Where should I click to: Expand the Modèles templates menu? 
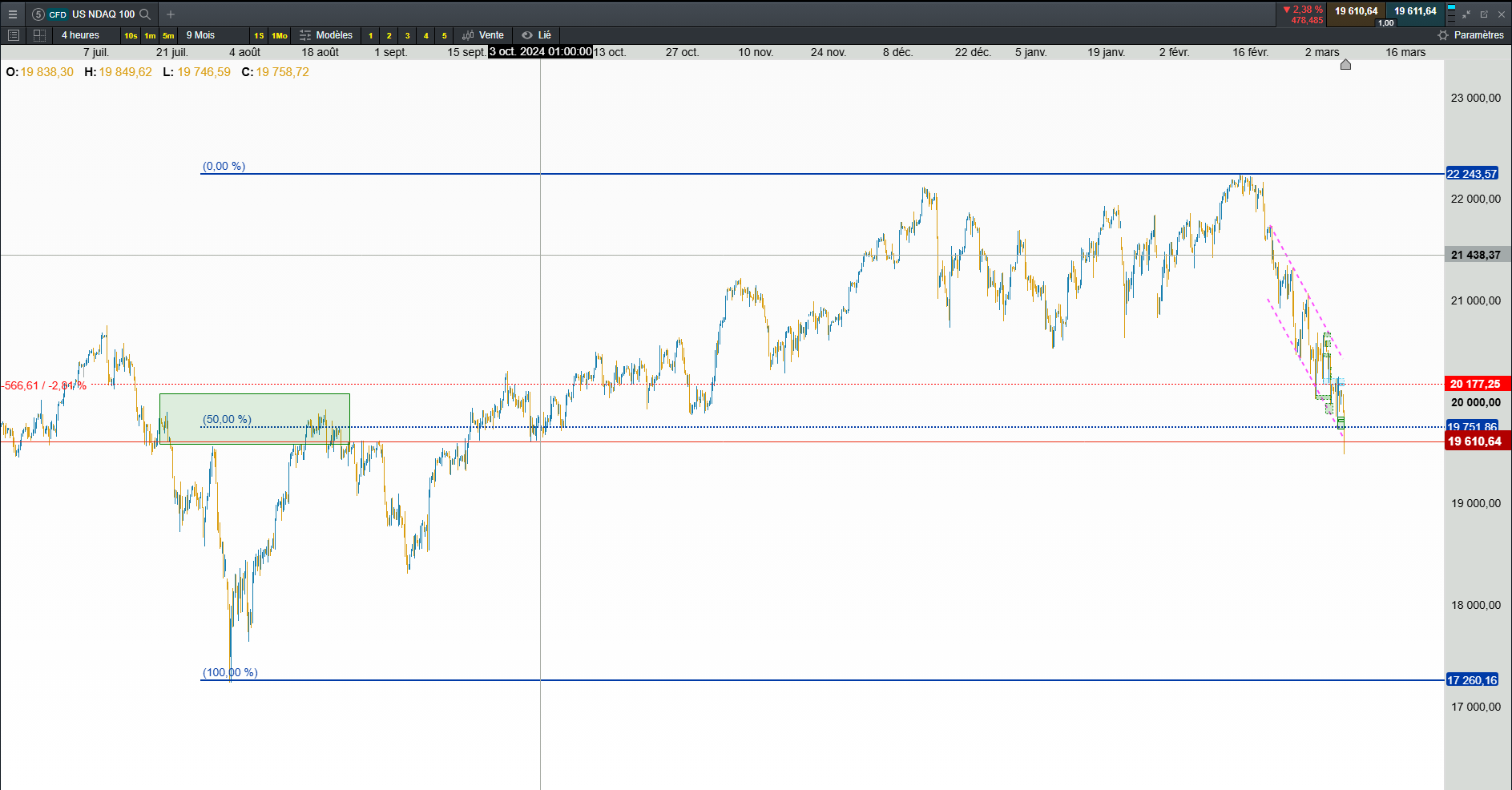click(x=325, y=35)
